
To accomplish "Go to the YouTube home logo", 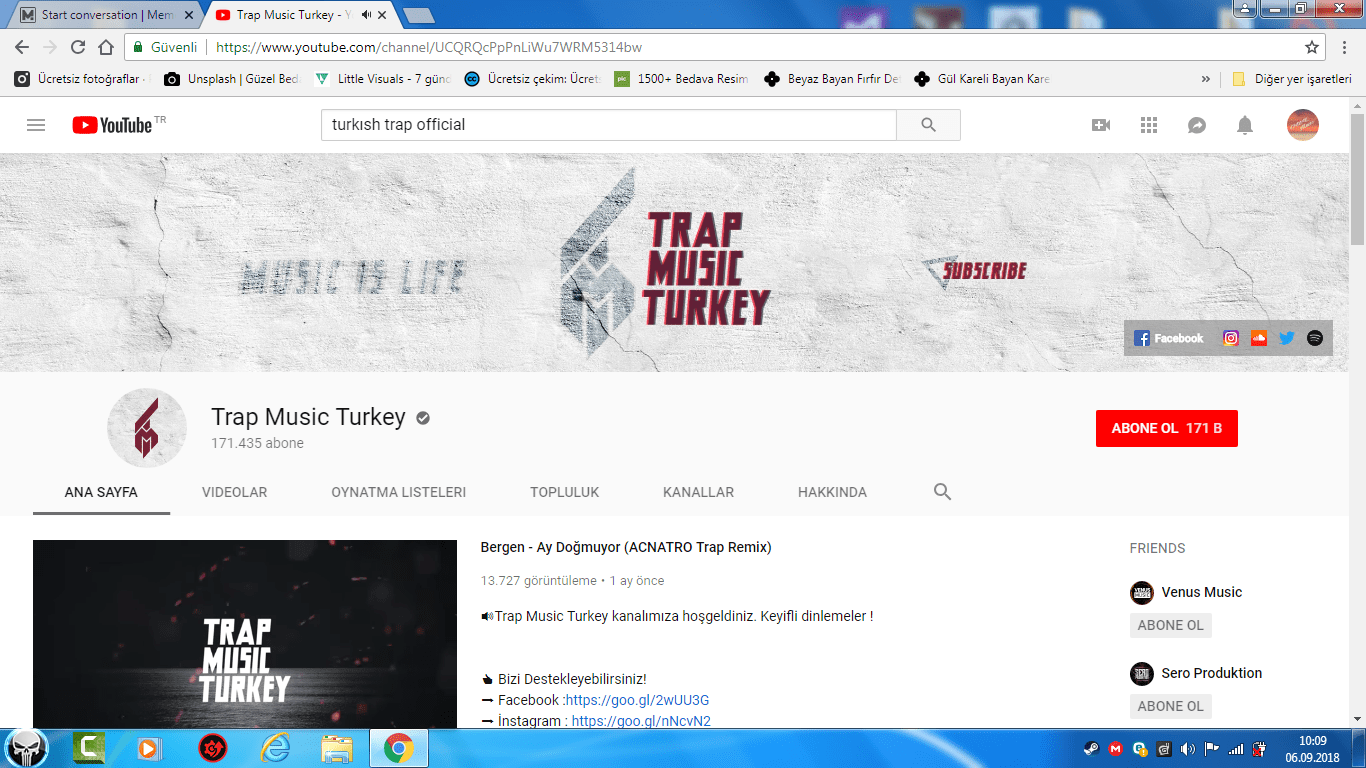I will pos(111,125).
